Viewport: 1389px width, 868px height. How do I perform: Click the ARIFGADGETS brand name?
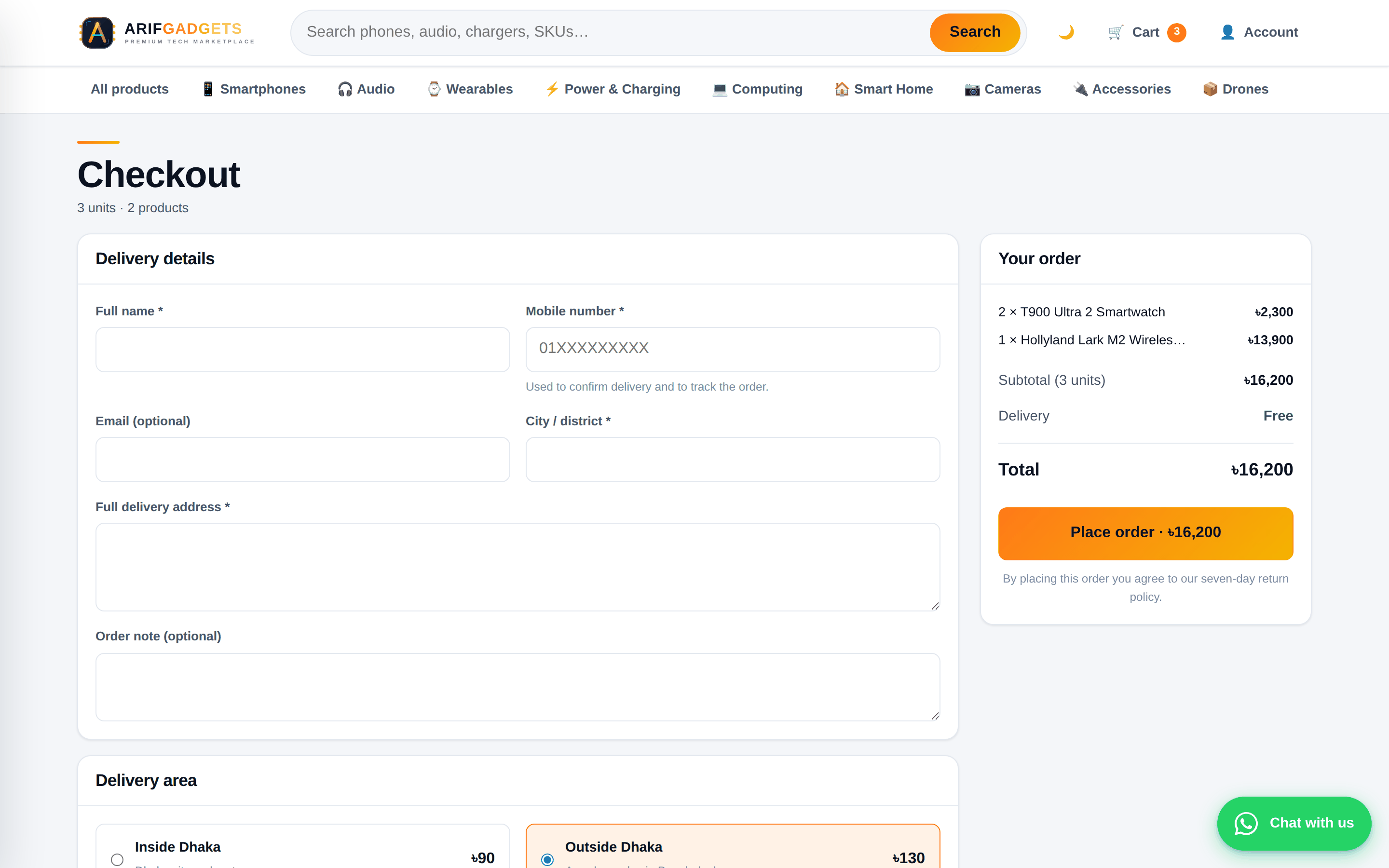pyautogui.click(x=183, y=29)
